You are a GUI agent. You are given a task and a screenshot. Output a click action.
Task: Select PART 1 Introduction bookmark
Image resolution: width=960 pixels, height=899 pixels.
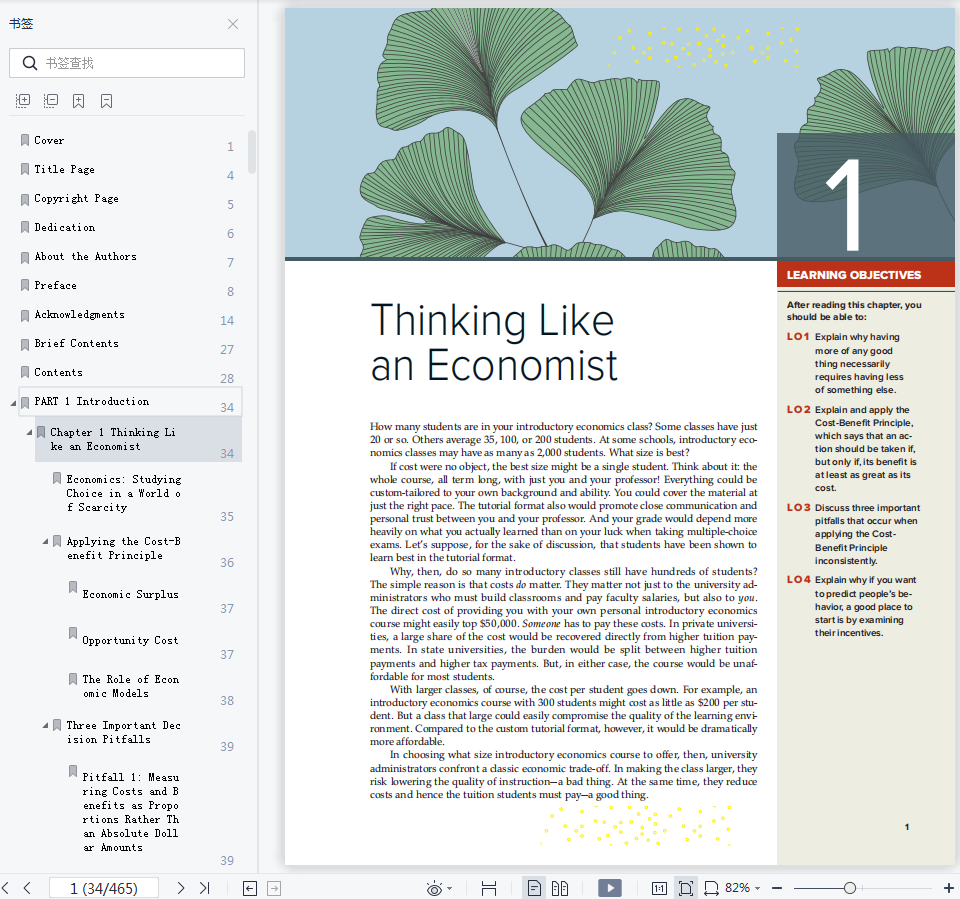(x=92, y=401)
